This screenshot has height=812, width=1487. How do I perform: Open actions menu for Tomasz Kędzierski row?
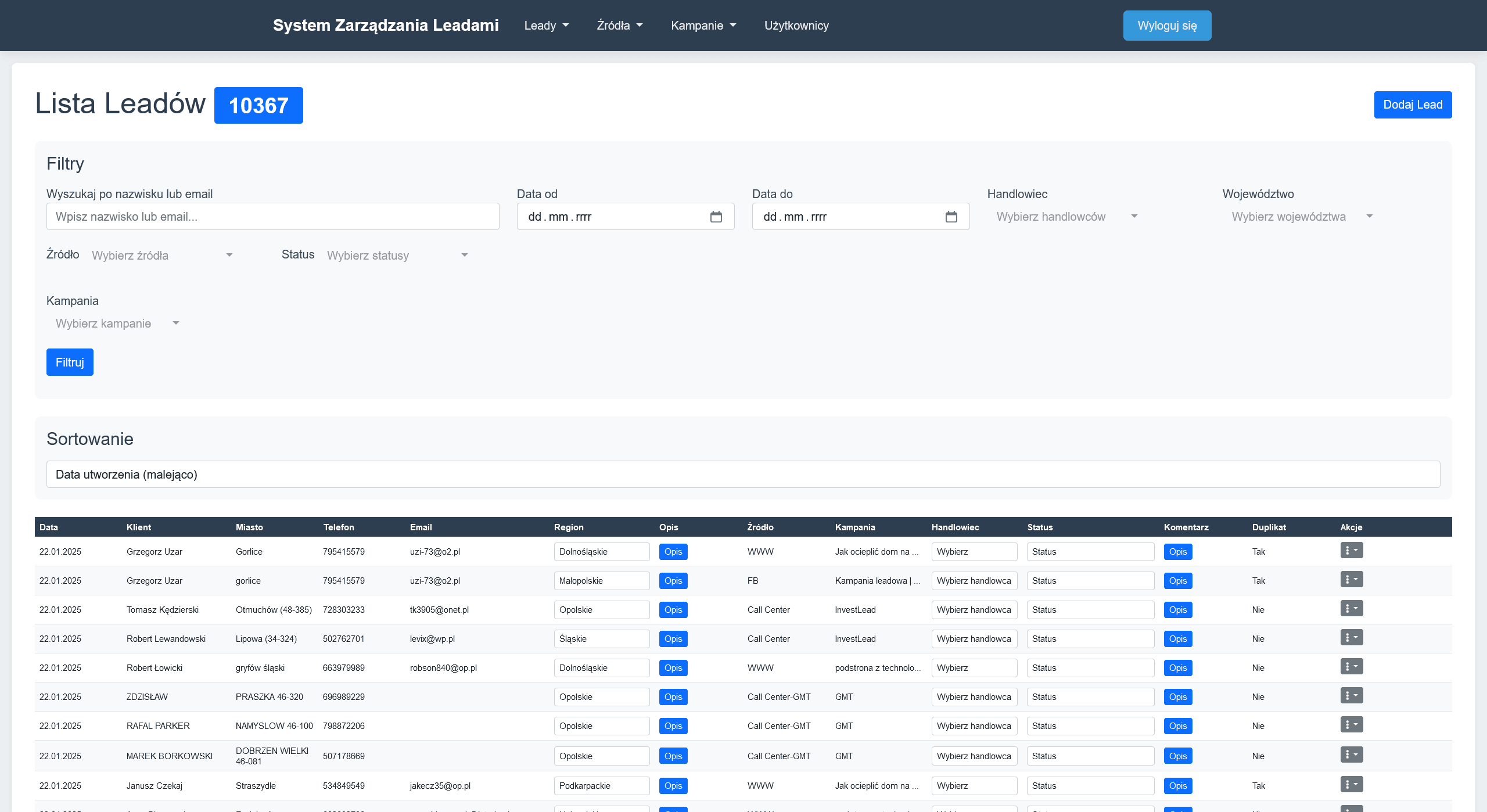[1351, 609]
